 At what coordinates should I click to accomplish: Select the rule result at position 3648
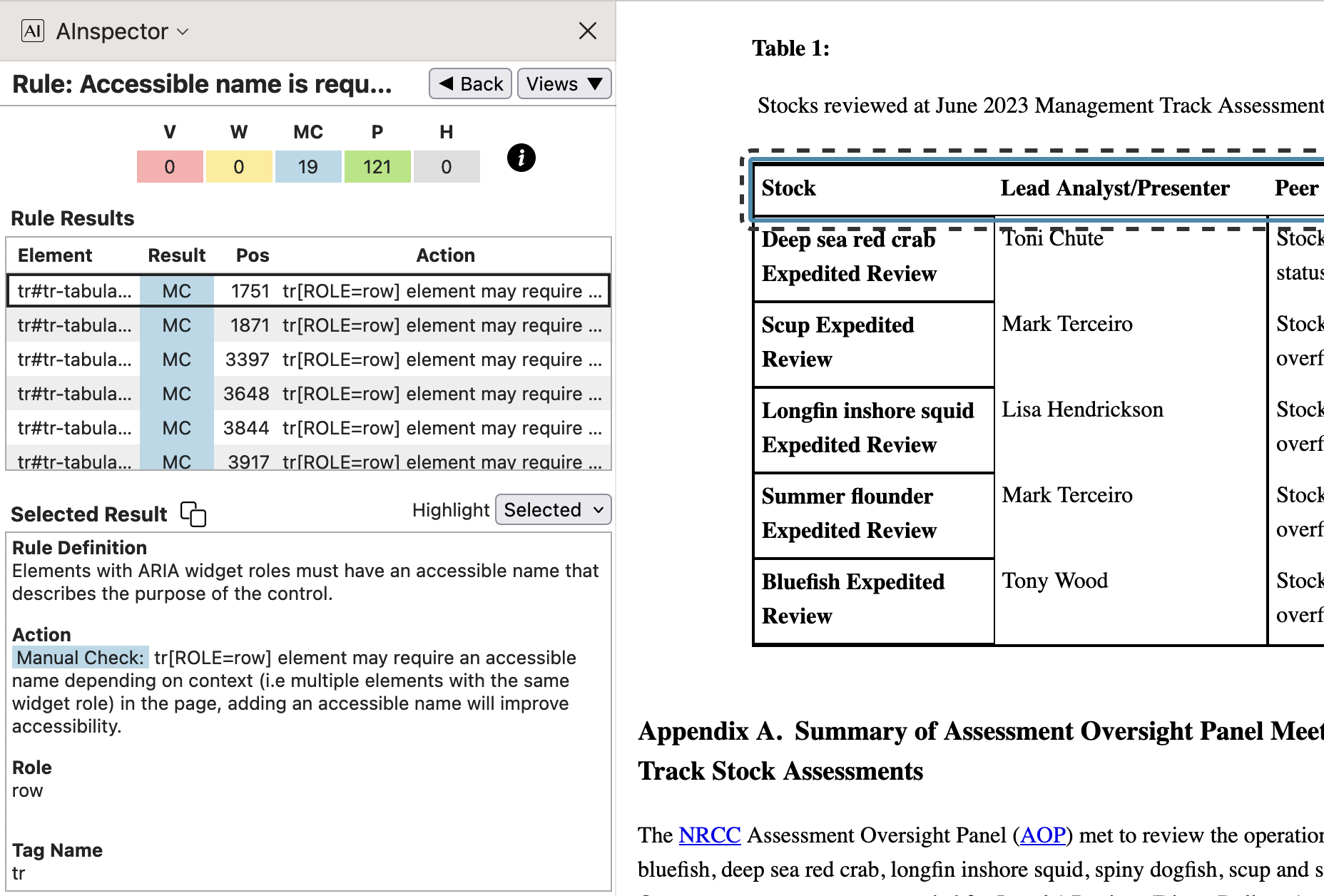pyautogui.click(x=308, y=394)
